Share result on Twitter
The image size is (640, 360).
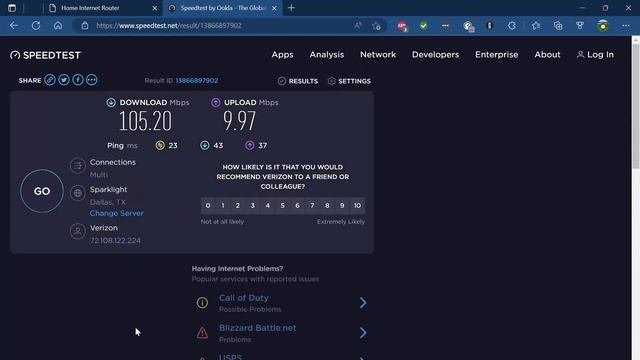tap(64, 80)
